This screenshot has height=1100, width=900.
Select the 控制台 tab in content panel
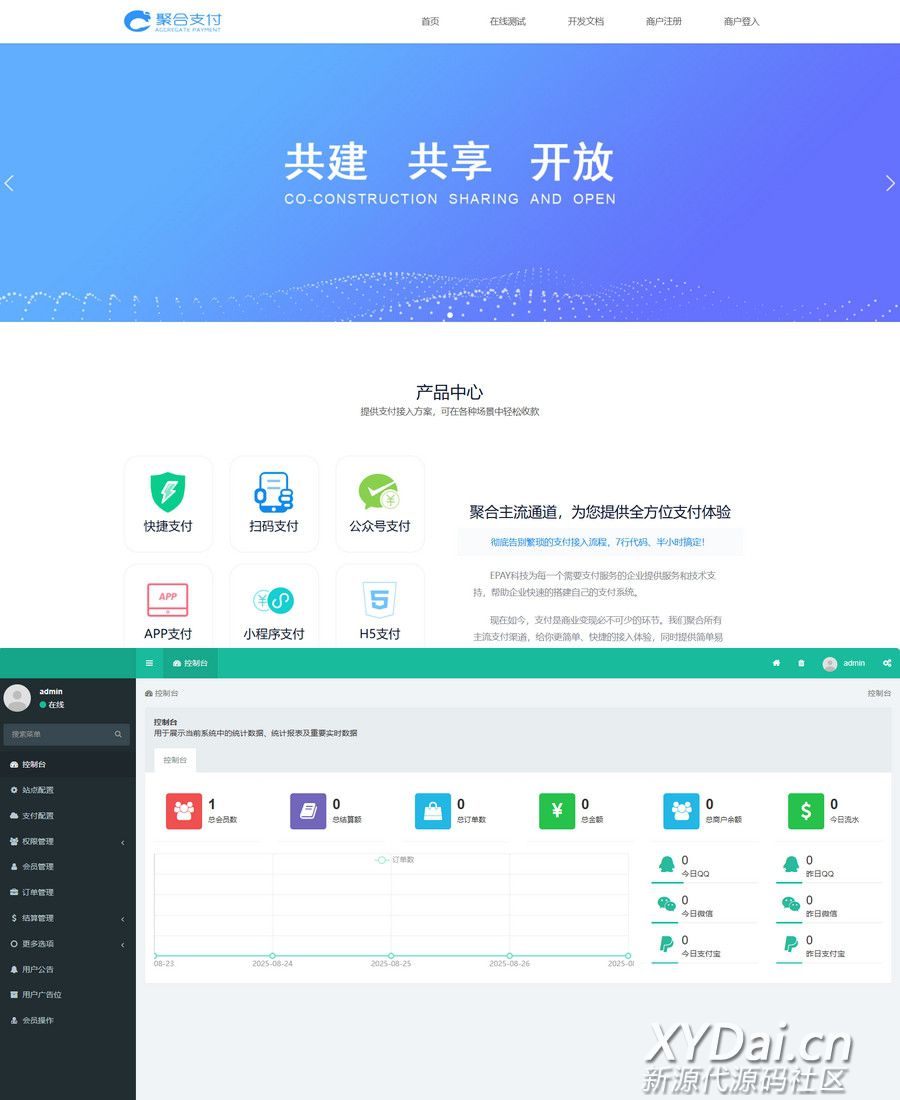(175, 760)
